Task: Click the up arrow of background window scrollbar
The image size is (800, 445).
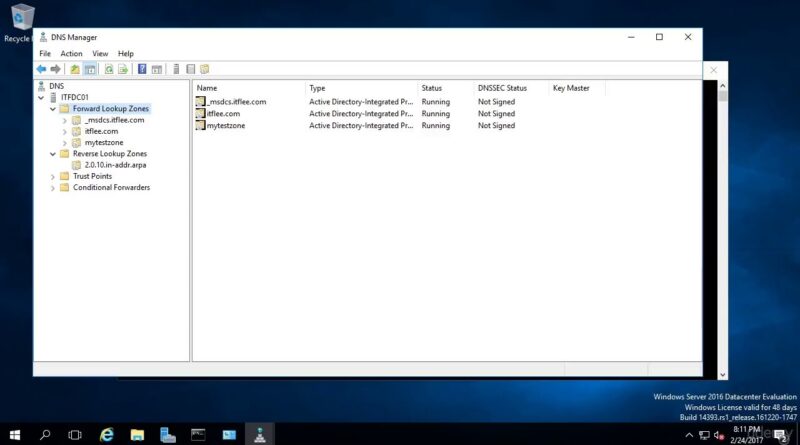Action: pos(722,86)
